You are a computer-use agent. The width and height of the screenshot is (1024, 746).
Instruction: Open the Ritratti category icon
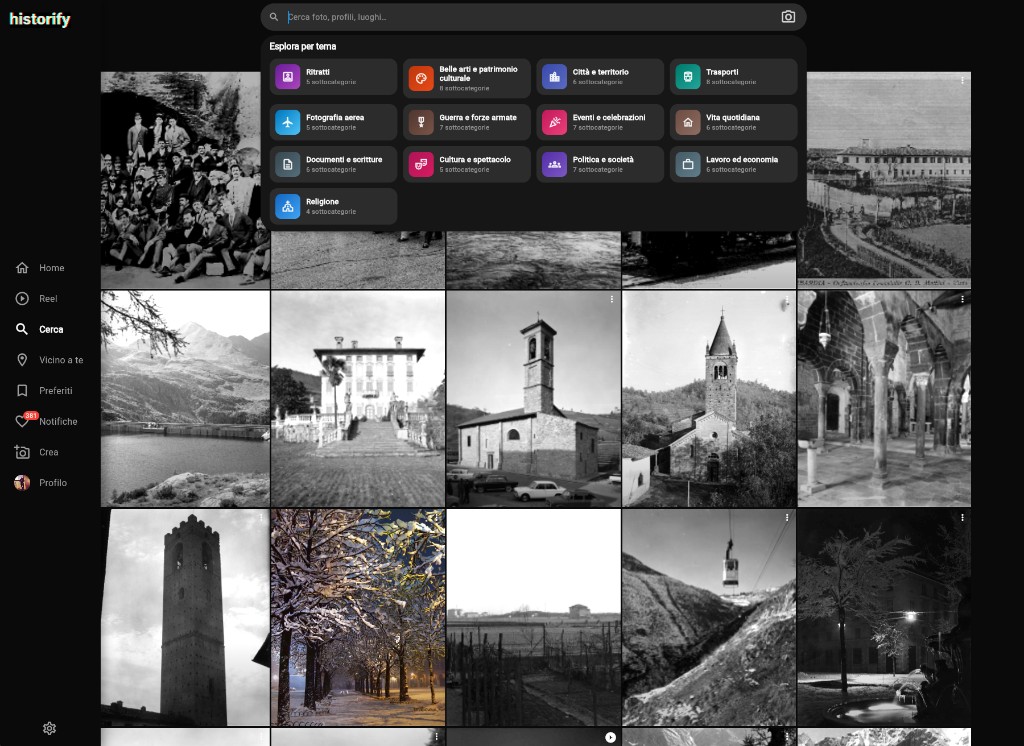pyautogui.click(x=287, y=76)
